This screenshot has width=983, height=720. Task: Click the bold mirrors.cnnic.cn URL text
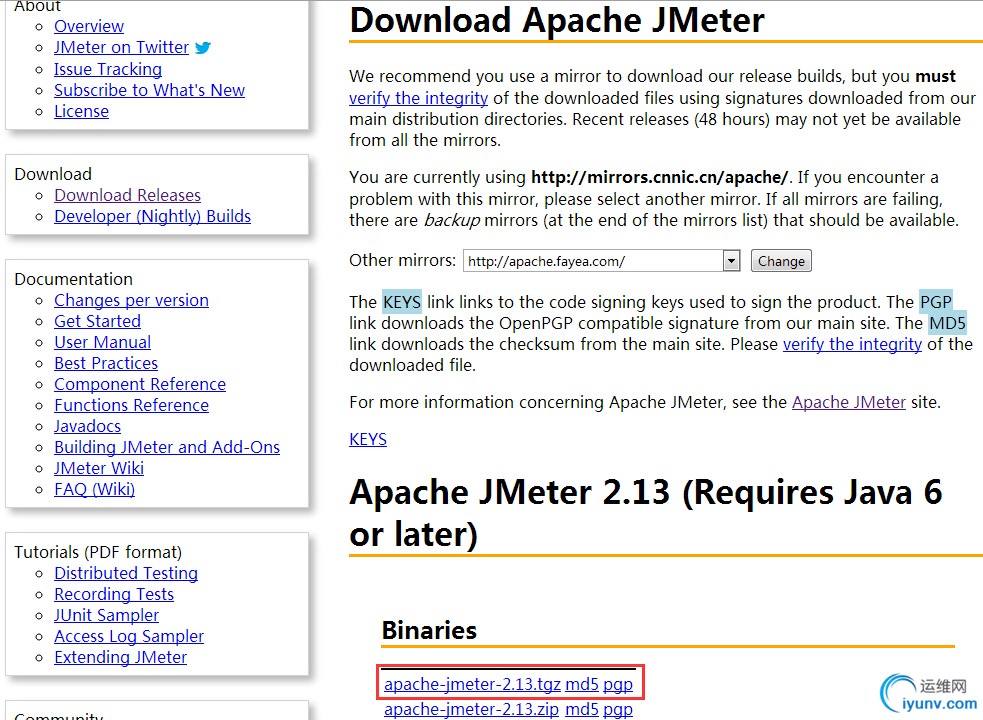(659, 177)
